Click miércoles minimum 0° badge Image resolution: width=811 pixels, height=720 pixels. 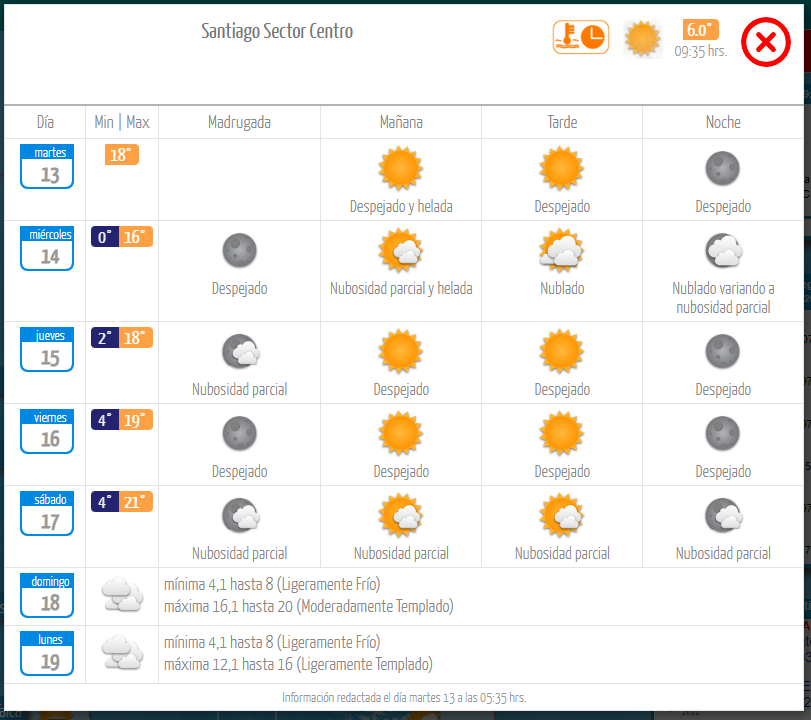pyautogui.click(x=106, y=236)
